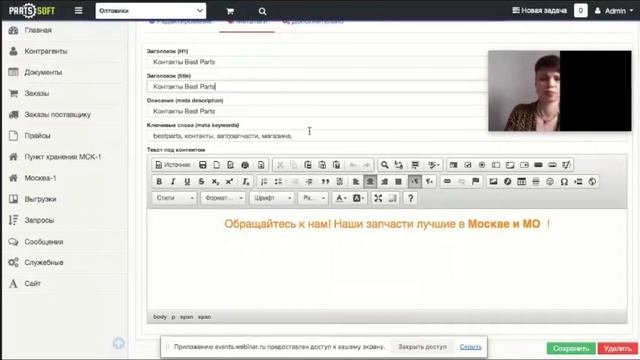Open the spell checker dropdown icon

(433, 165)
